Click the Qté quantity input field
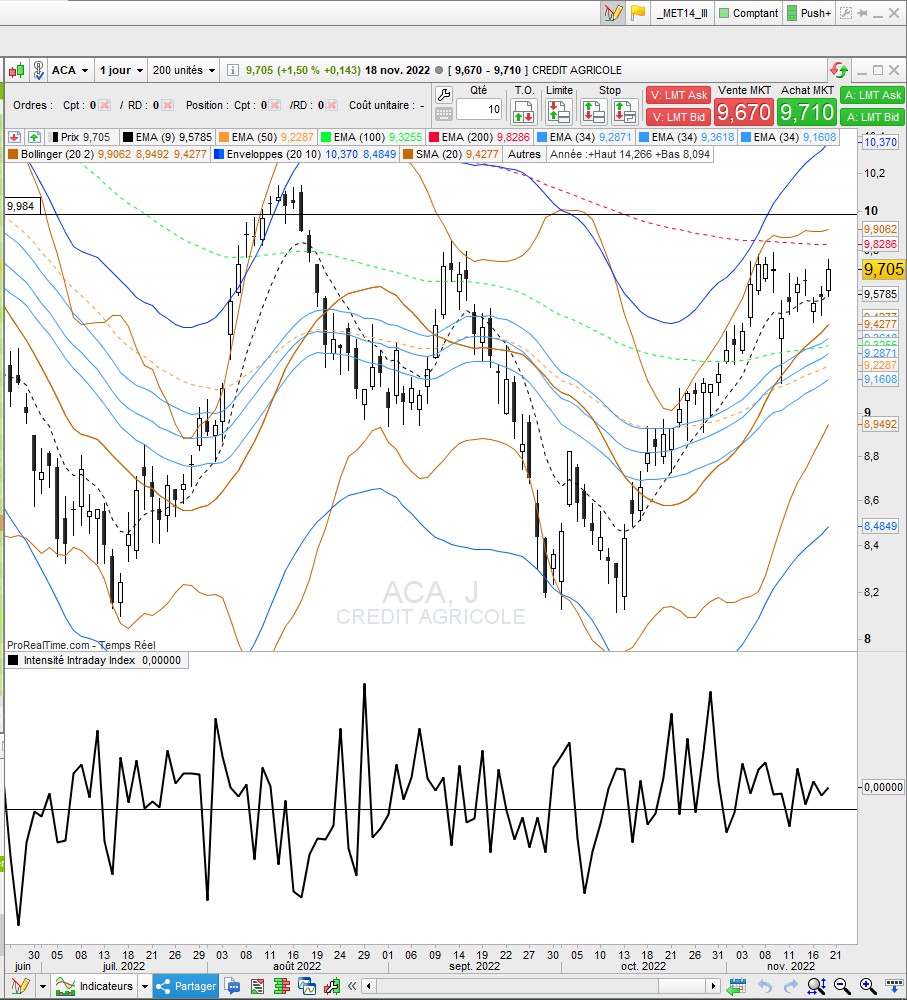This screenshot has height=1000, width=907. (x=479, y=109)
